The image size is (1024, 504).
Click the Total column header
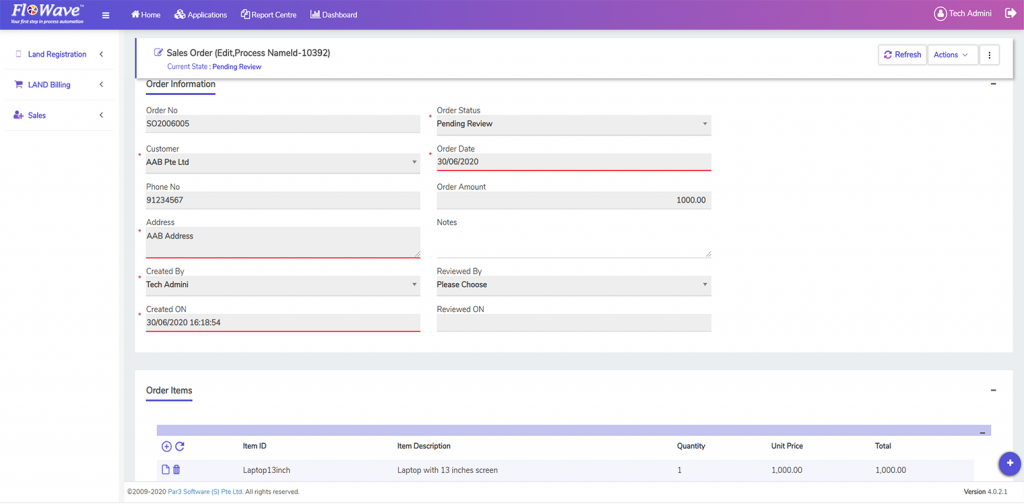pyautogui.click(x=883, y=447)
